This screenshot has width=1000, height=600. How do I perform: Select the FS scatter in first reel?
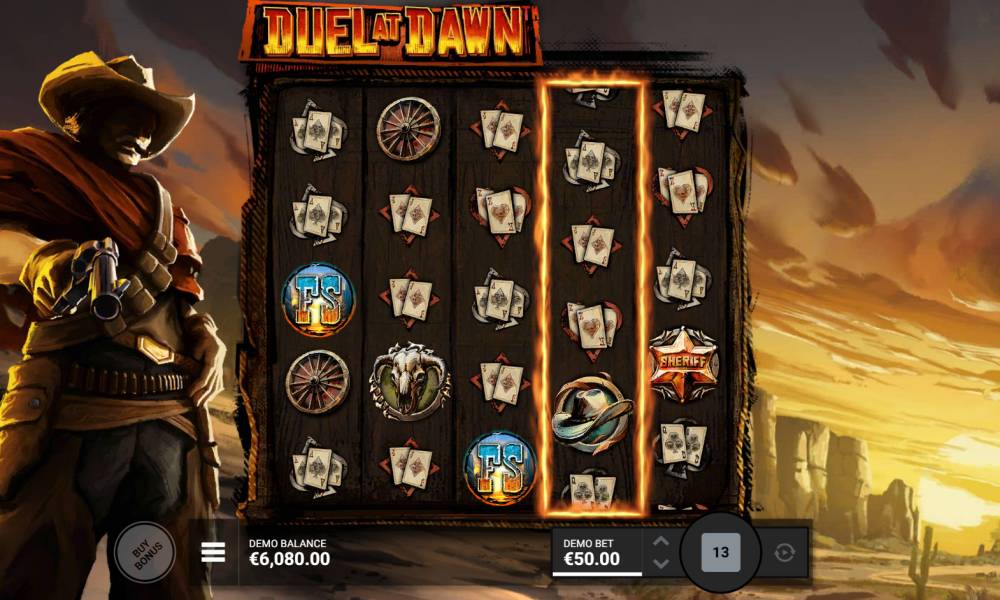(318, 299)
